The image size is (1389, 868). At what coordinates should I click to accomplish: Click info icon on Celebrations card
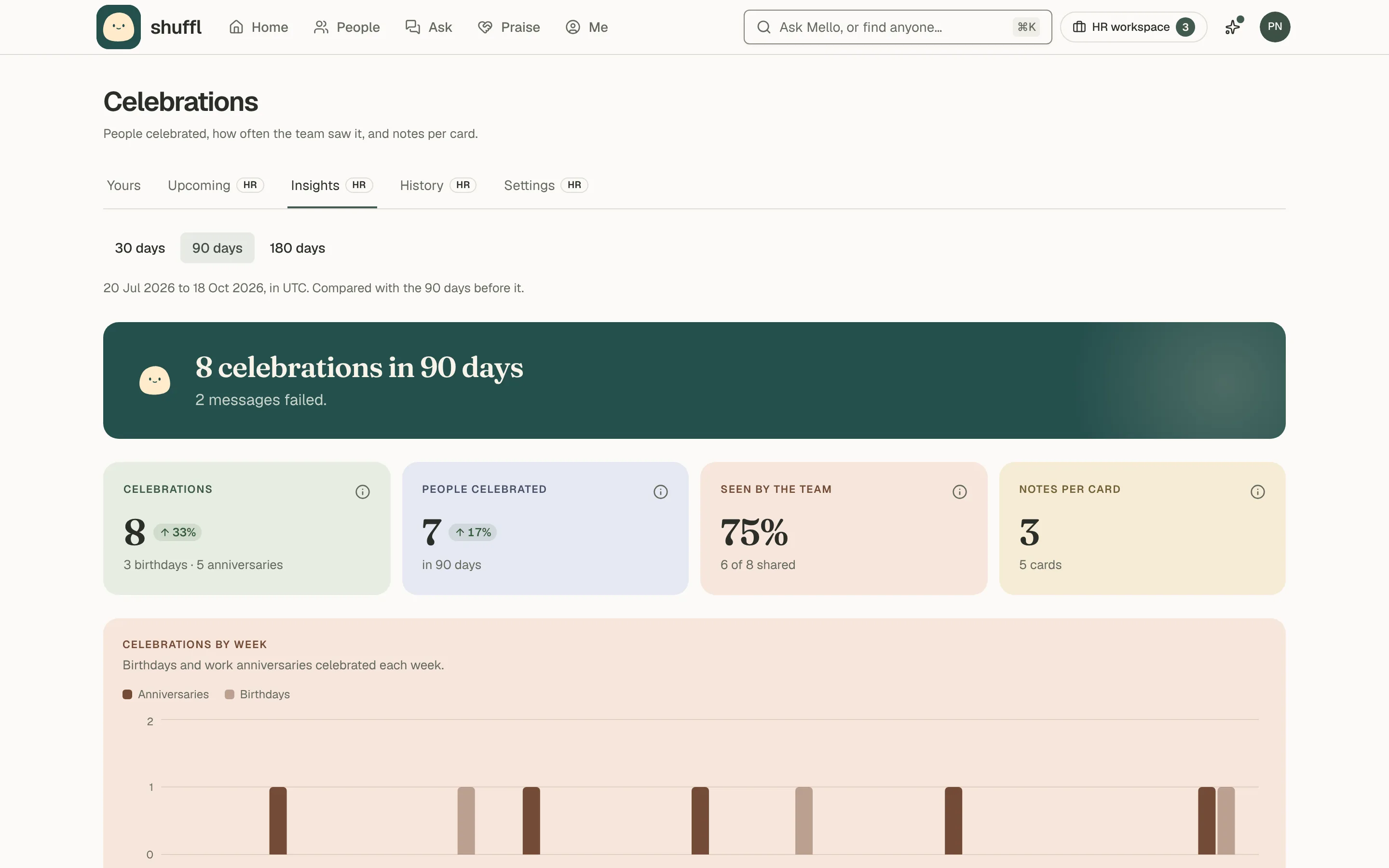tap(362, 492)
